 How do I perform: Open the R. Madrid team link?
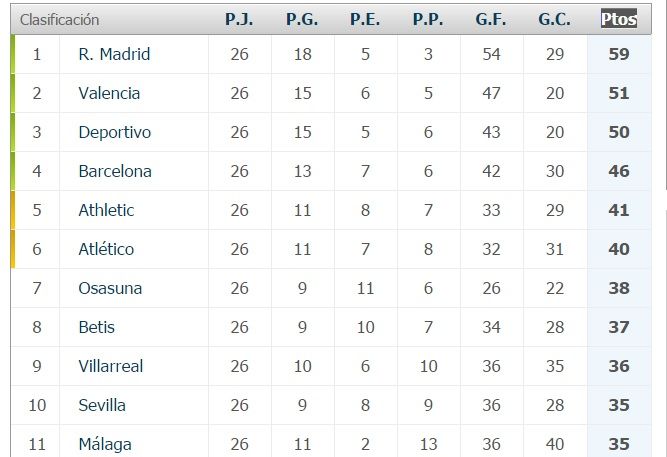click(x=114, y=54)
